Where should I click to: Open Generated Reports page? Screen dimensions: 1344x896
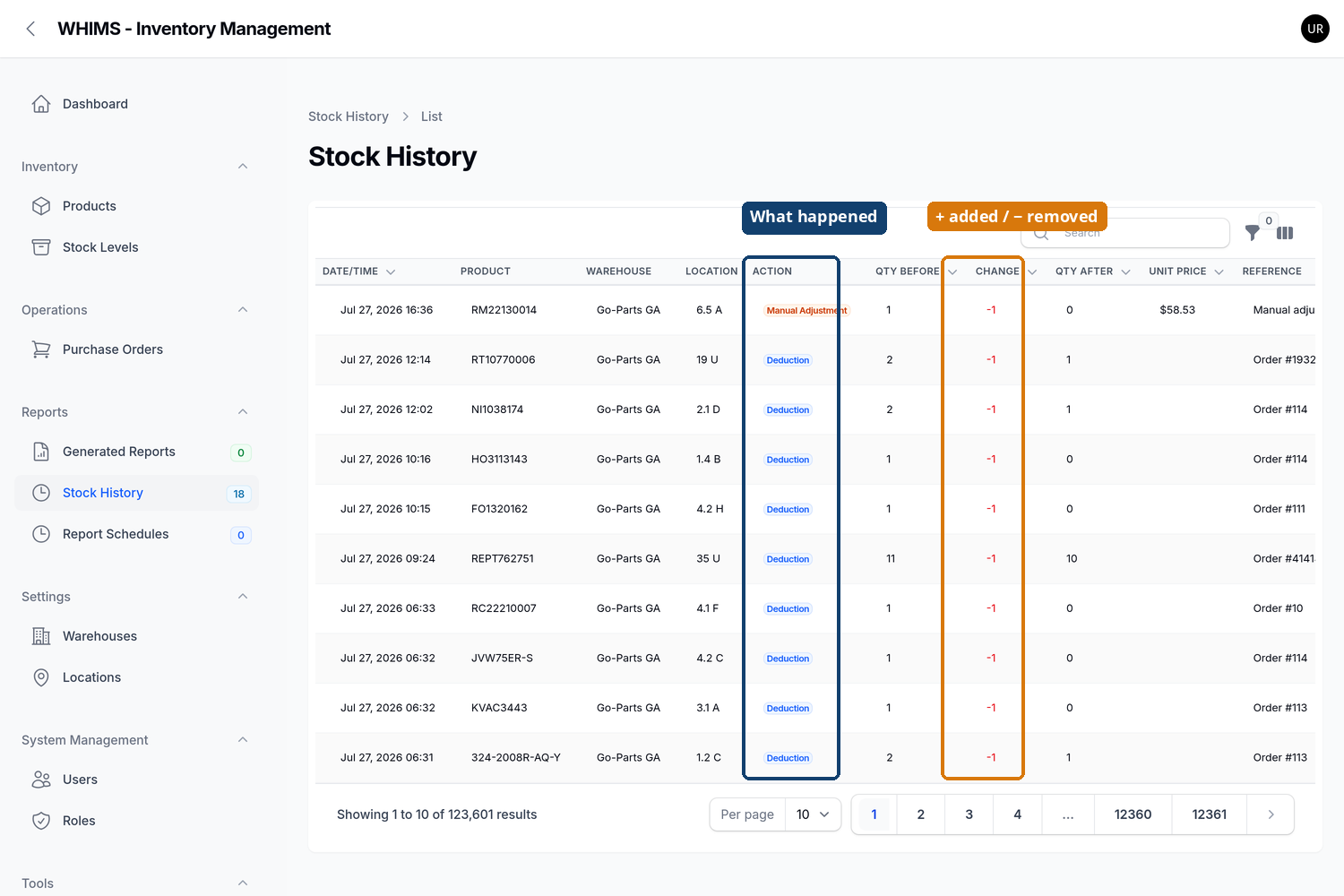(x=136, y=452)
